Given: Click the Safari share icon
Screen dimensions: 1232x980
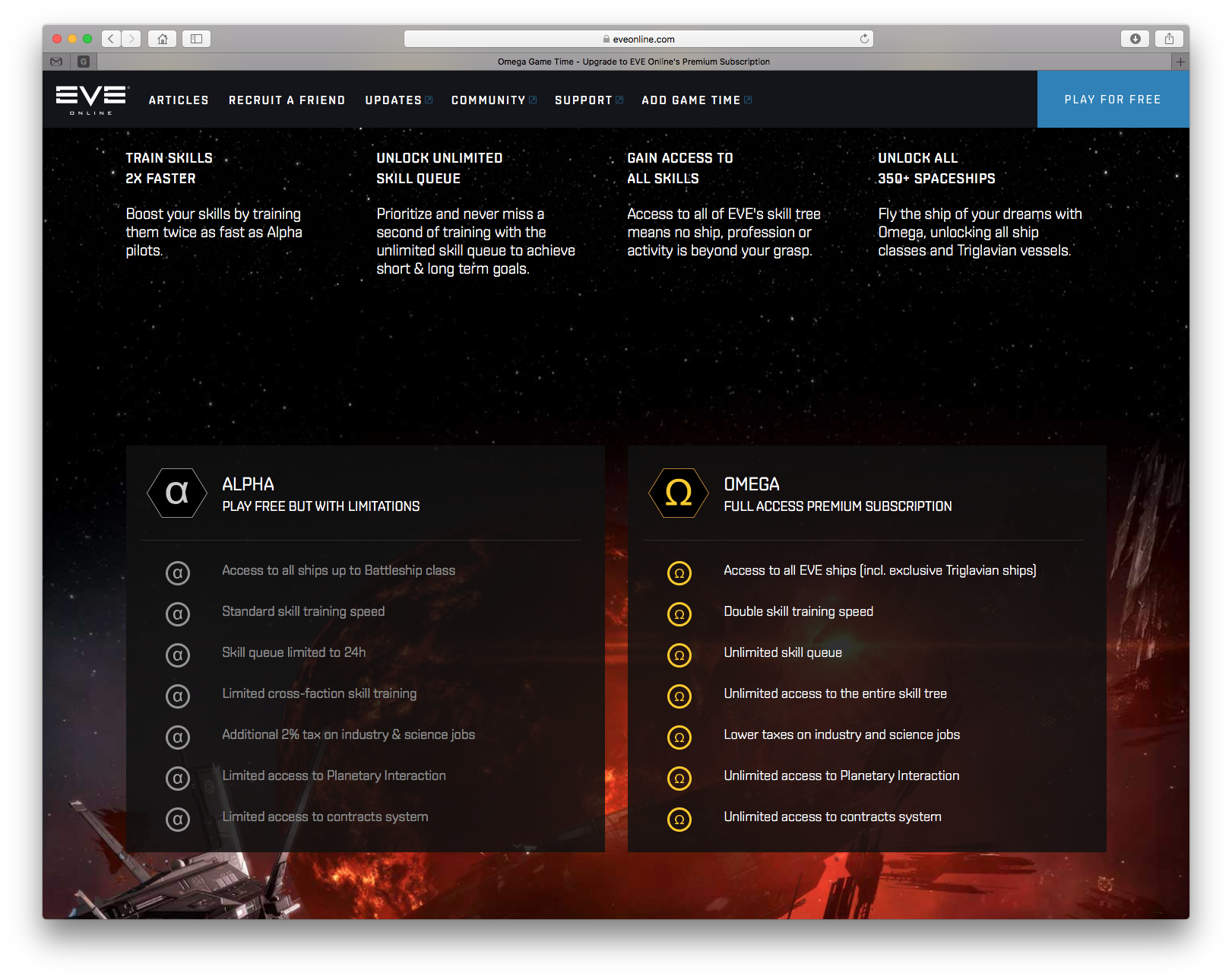Looking at the screenshot, I should coord(1169,39).
